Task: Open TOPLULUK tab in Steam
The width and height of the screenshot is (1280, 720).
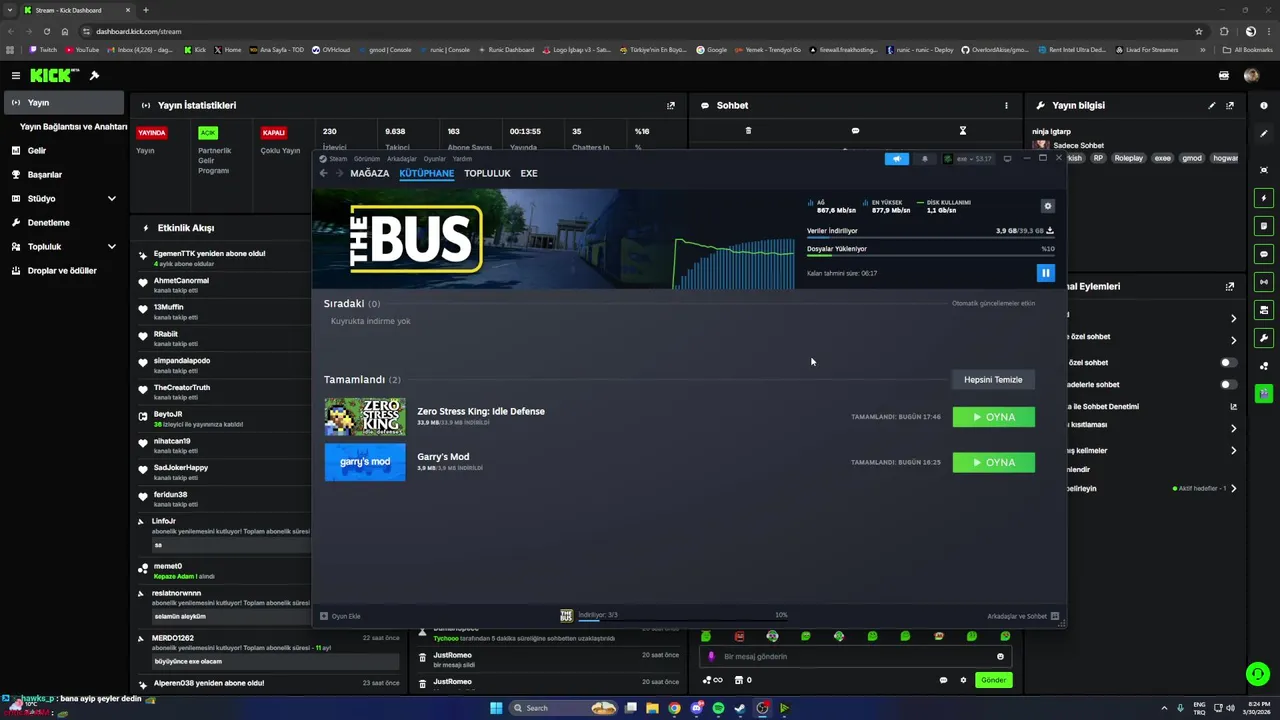Action: [x=487, y=173]
